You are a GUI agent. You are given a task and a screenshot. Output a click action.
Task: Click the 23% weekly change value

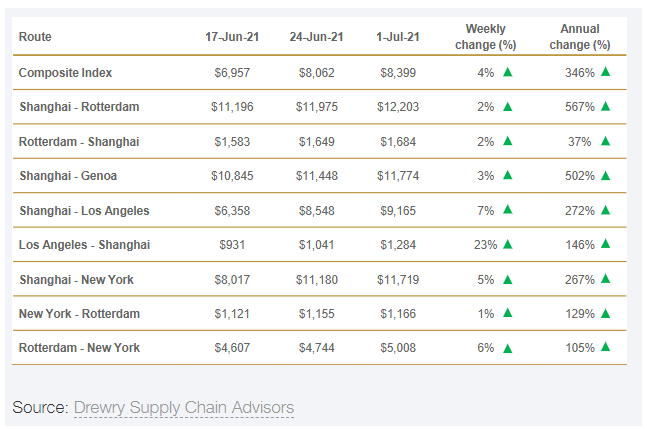[x=484, y=245]
